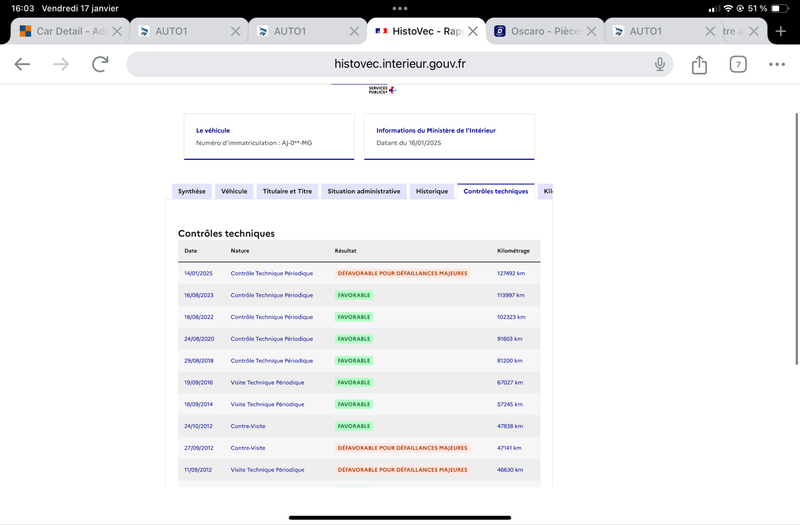The width and height of the screenshot is (800, 525).
Task: Open the AUTO1 tab right of Oscaro
Action: (663, 31)
